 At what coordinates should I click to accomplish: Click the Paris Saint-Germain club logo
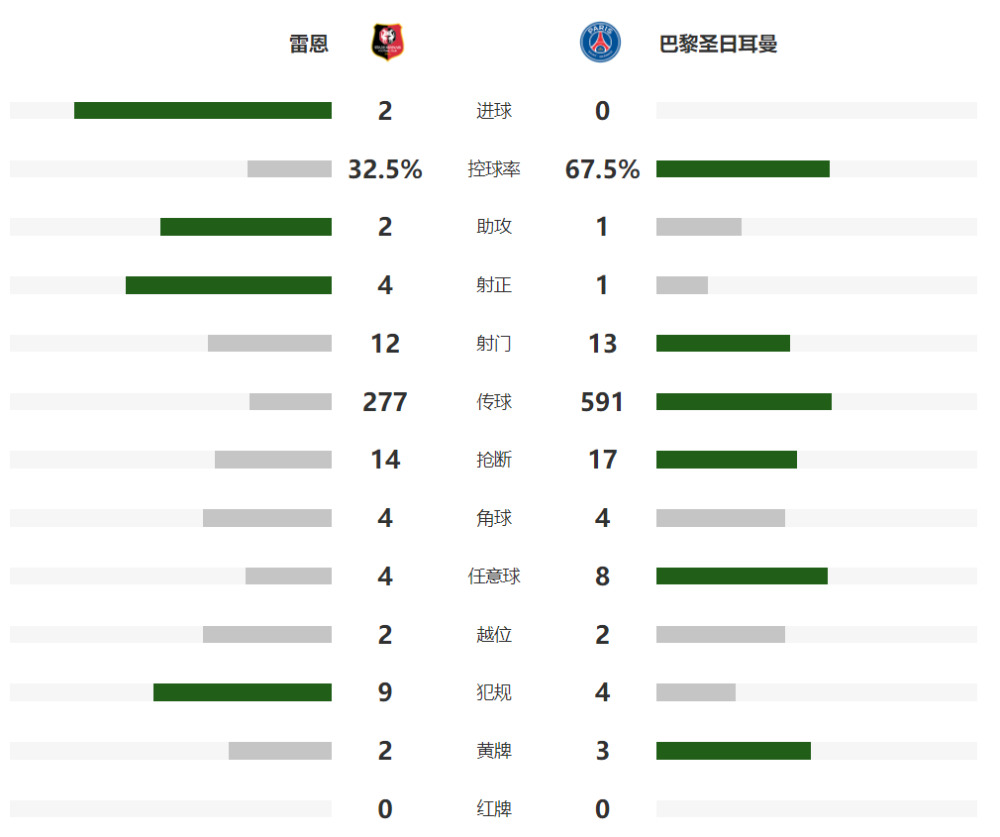pyautogui.click(x=600, y=43)
